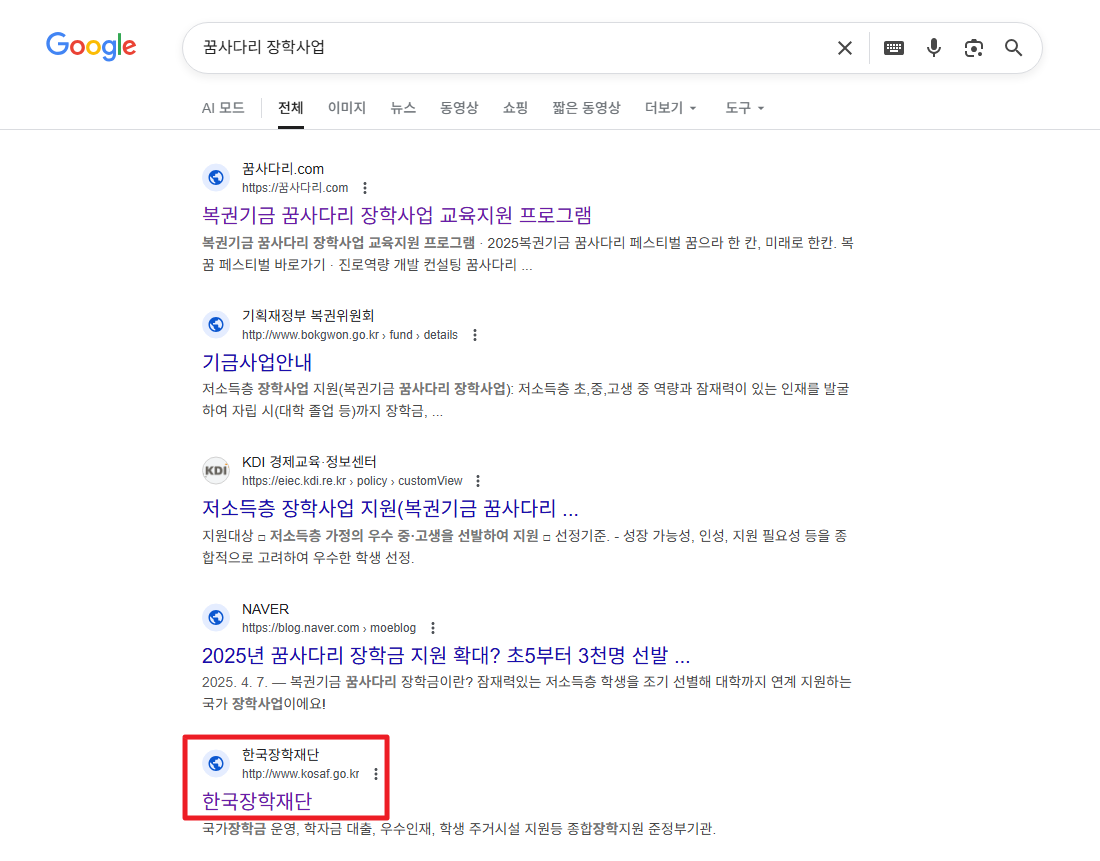Click the search magnifier icon
This screenshot has height=861, width=1100.
pyautogui.click(x=1013, y=47)
